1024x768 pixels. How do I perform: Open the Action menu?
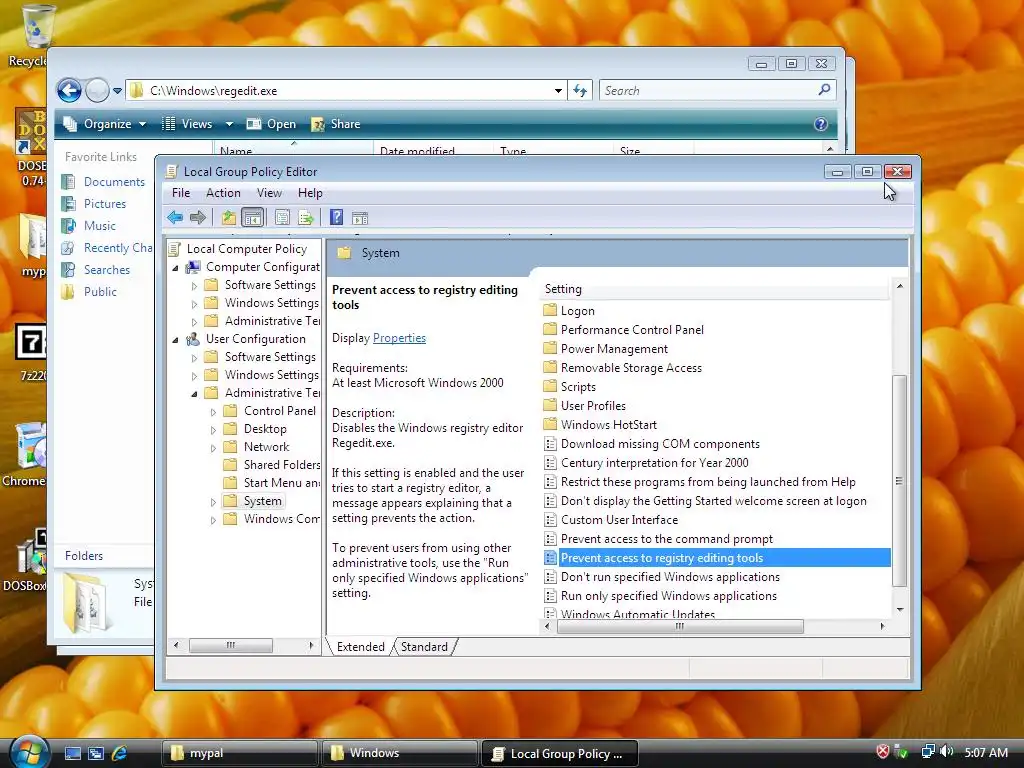click(x=223, y=193)
